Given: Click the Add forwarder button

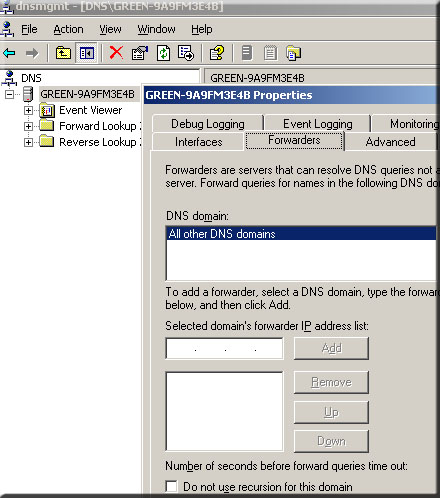Looking at the screenshot, I should pyautogui.click(x=331, y=348).
